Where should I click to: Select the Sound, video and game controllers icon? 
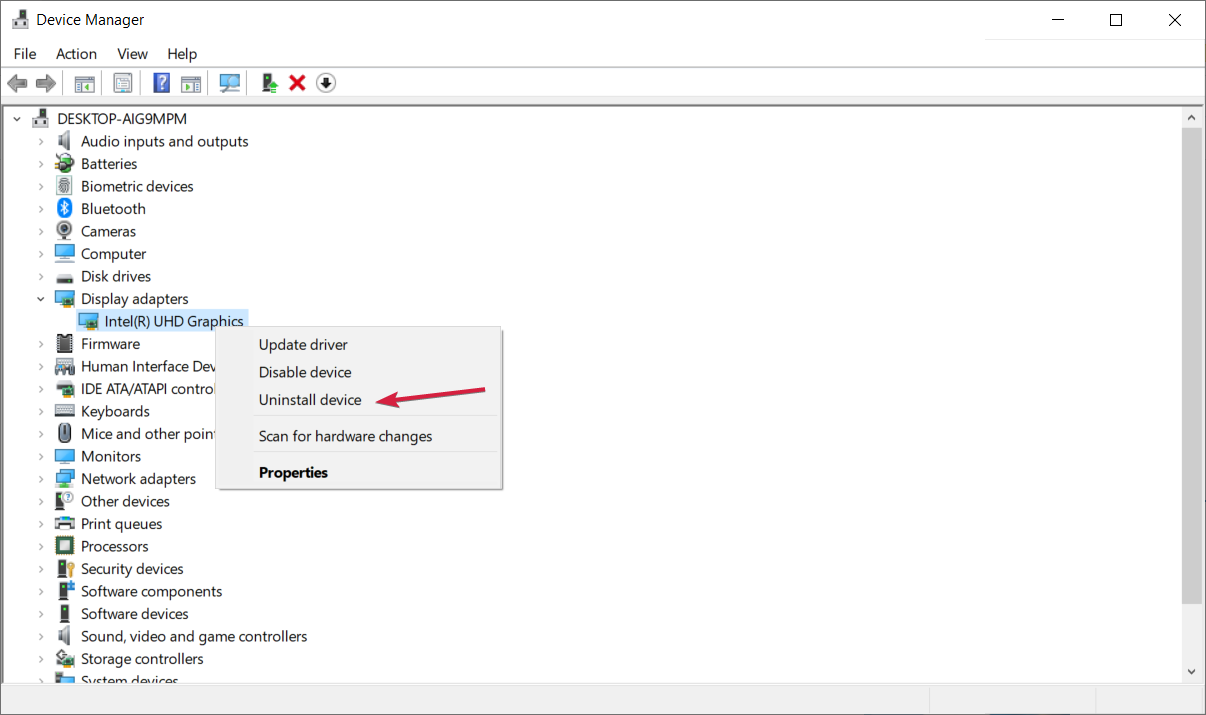65,636
